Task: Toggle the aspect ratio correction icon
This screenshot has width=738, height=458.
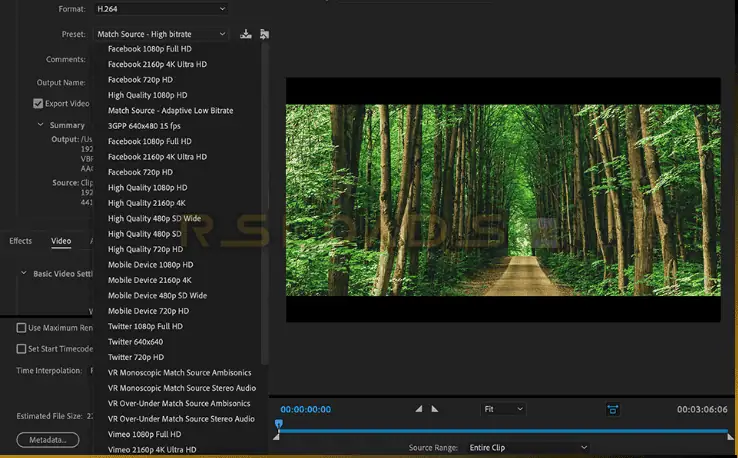Action: (612, 409)
